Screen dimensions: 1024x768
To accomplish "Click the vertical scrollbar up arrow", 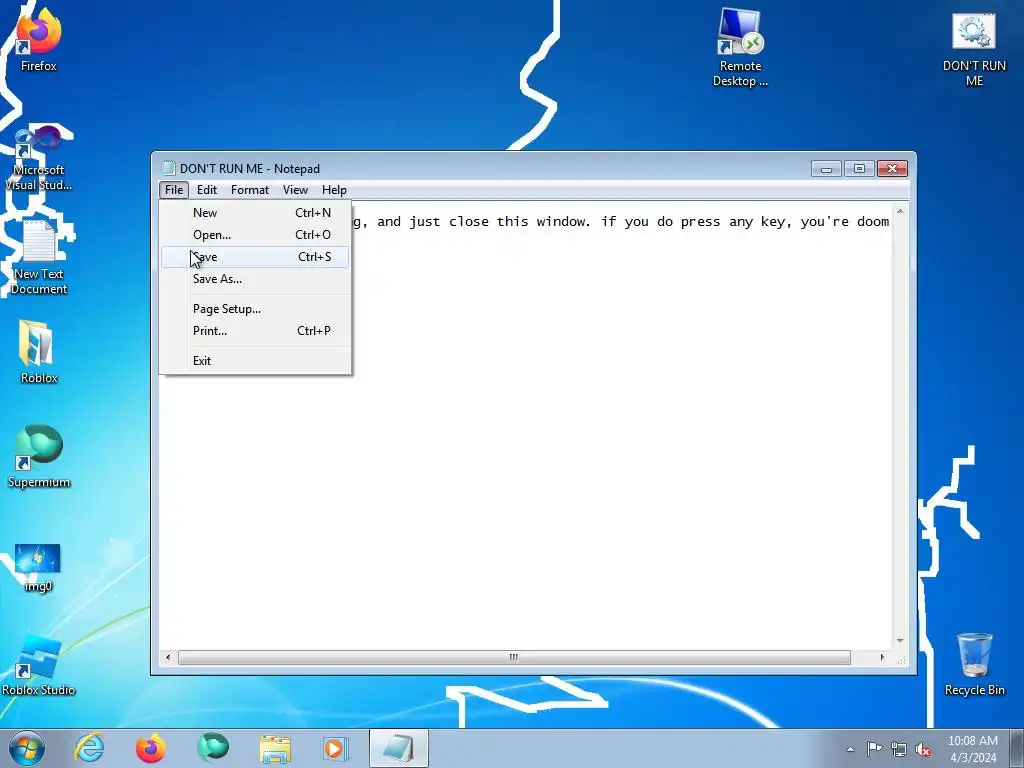I will tap(900, 212).
